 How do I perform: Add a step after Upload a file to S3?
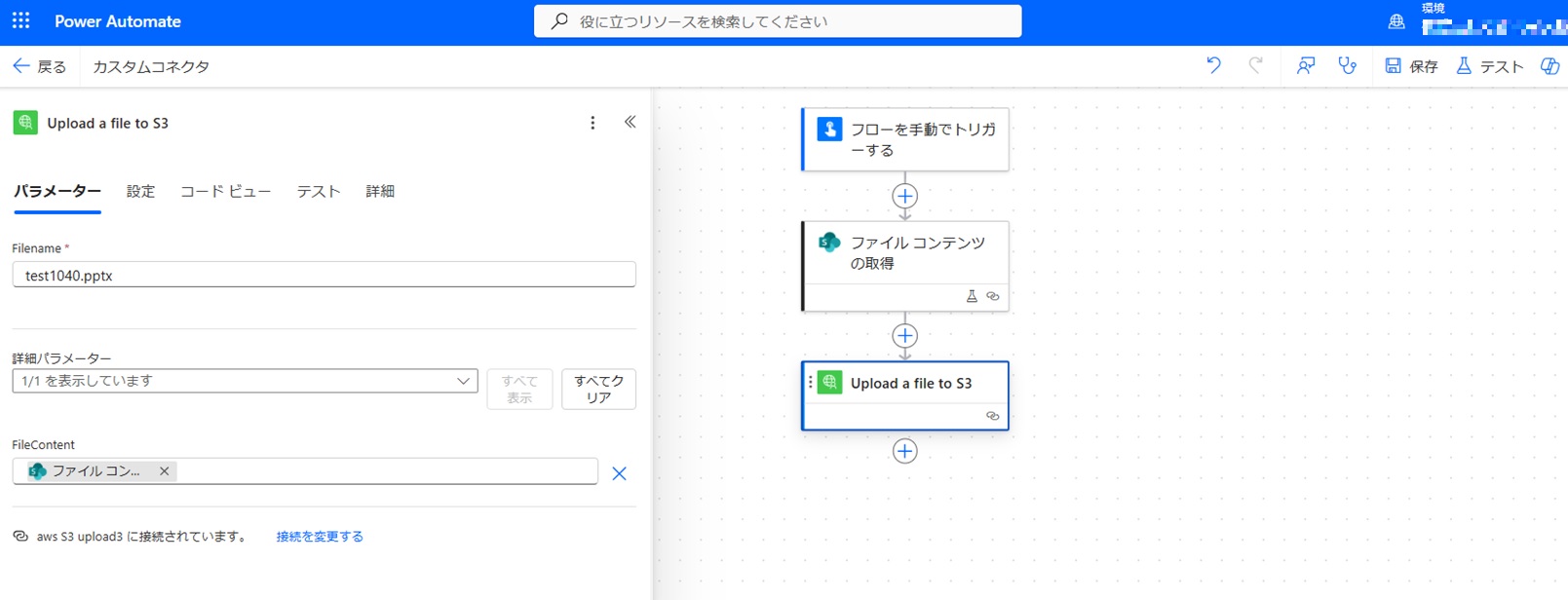(904, 451)
